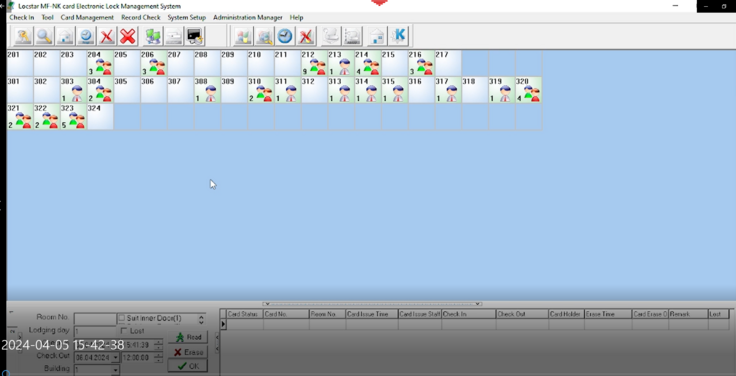
Task: Click the large red X toolbar icon
Action: (128, 36)
